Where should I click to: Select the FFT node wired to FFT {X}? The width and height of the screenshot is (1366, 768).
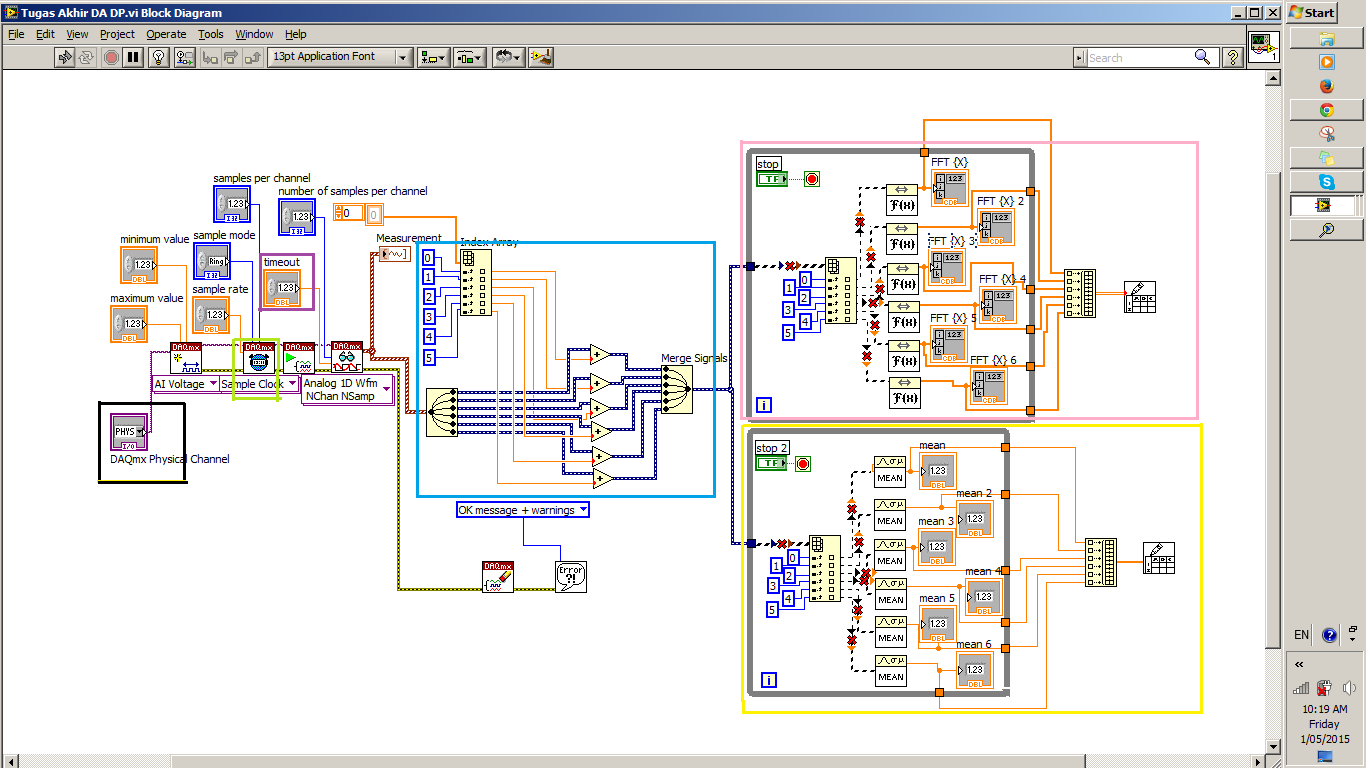click(x=904, y=199)
